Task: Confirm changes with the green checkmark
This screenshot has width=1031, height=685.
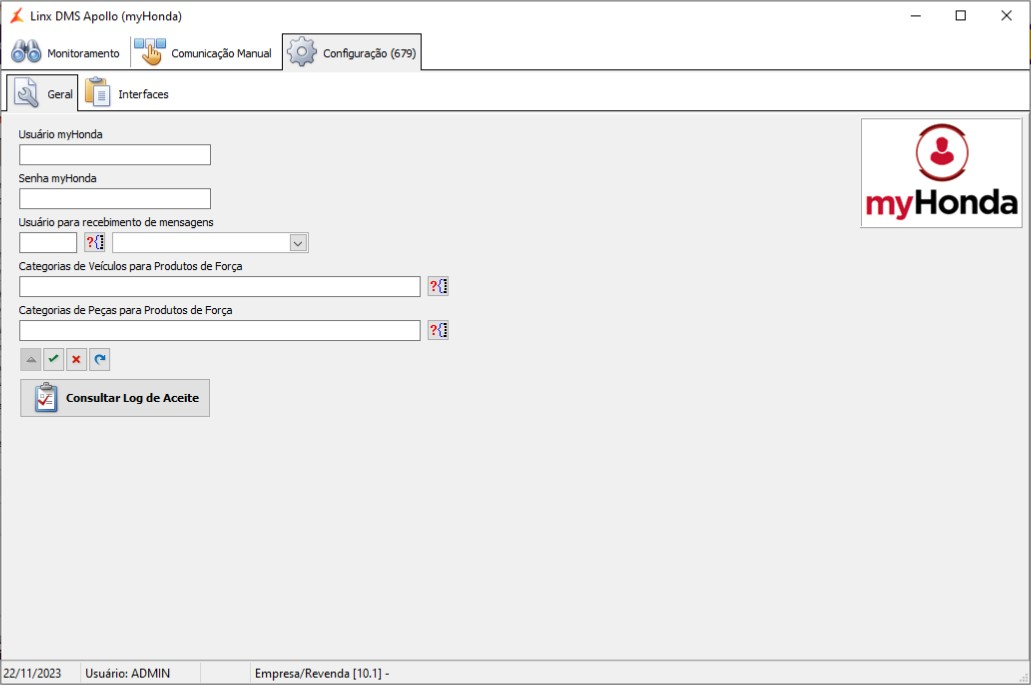Action: pos(54,360)
